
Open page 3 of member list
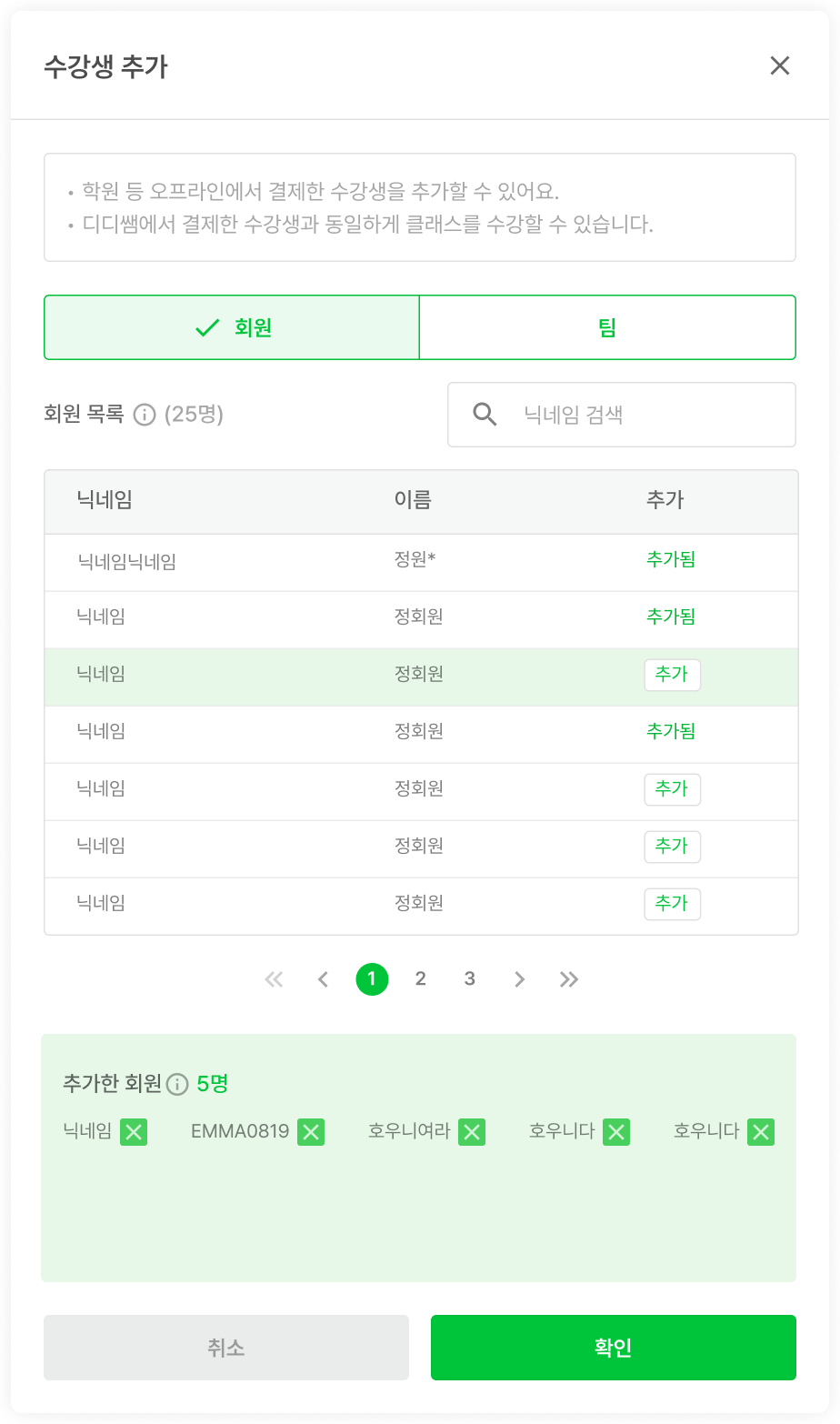coord(469,979)
